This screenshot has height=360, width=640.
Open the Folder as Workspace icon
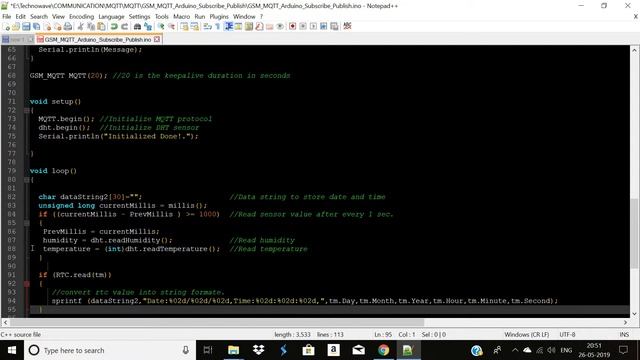269,27
